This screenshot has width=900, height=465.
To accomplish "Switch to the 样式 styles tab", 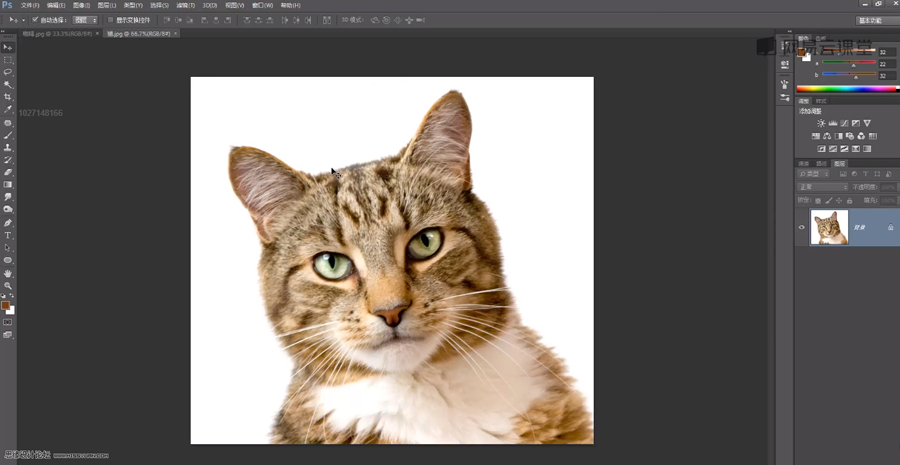I will coord(821,101).
